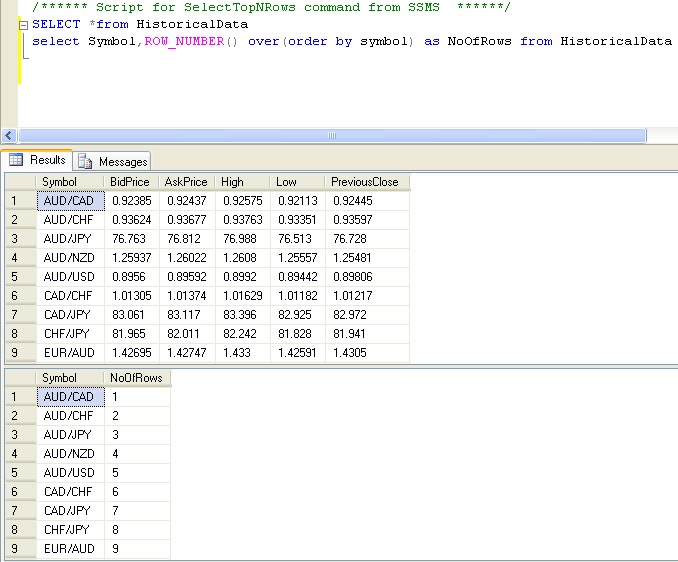This screenshot has width=678, height=562.
Task: Click AUD/USD symbol cell in second grid
Action: [70, 473]
